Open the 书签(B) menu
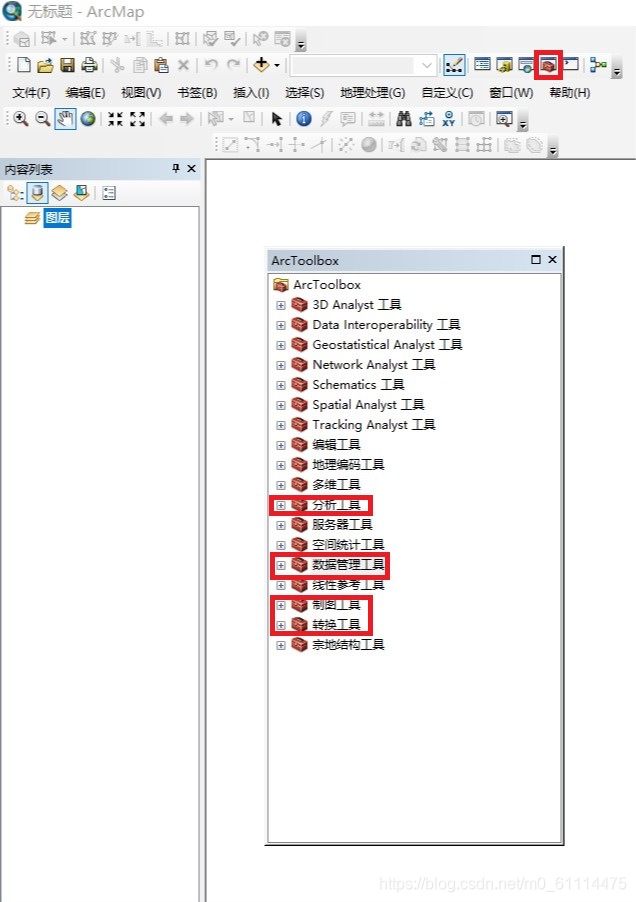The width and height of the screenshot is (636, 902). pyautogui.click(x=197, y=93)
